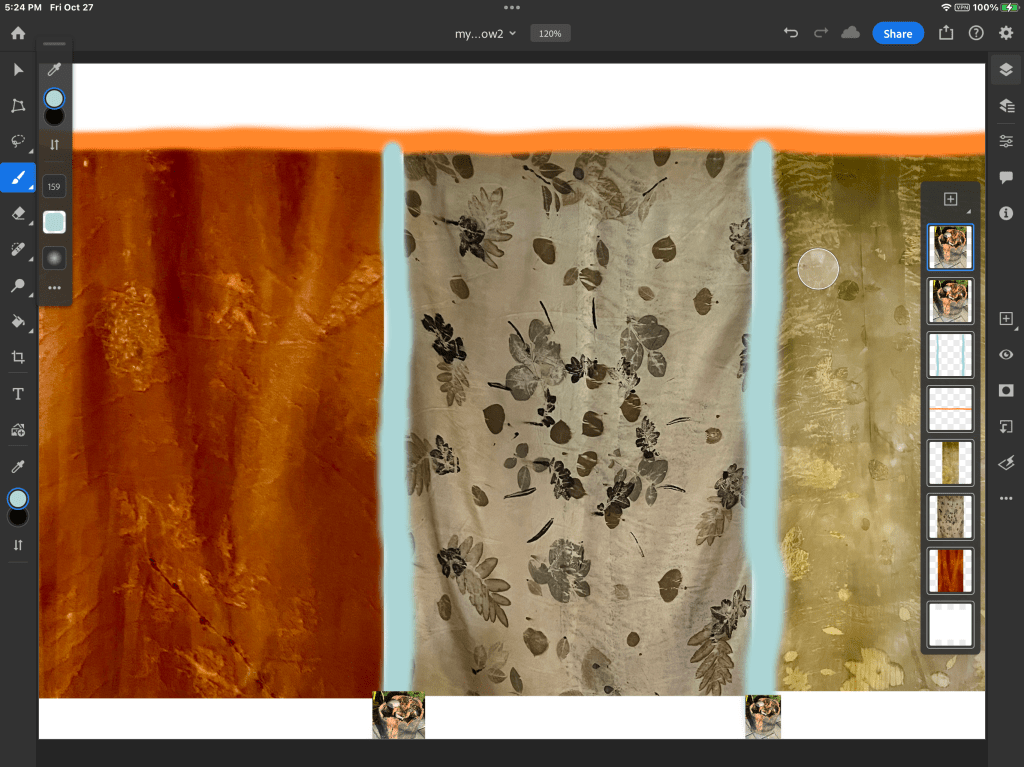Activate the Crop tool
The image size is (1024, 767).
tap(18, 357)
